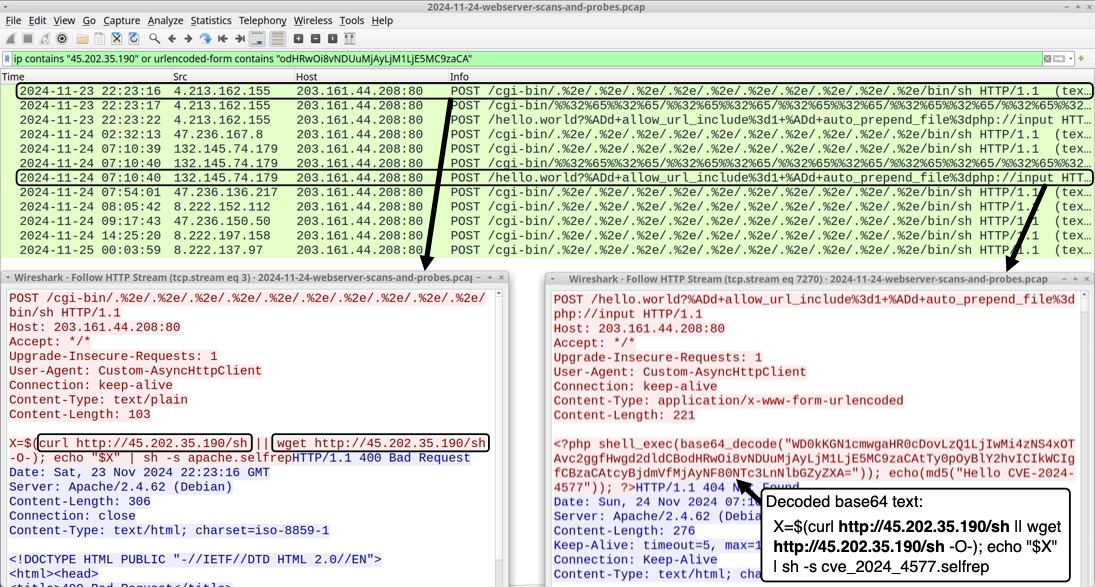Viewport: 1095px width, 587px height.
Task: Select packet at 2024-11-23 22:23:17
Action: point(548,105)
